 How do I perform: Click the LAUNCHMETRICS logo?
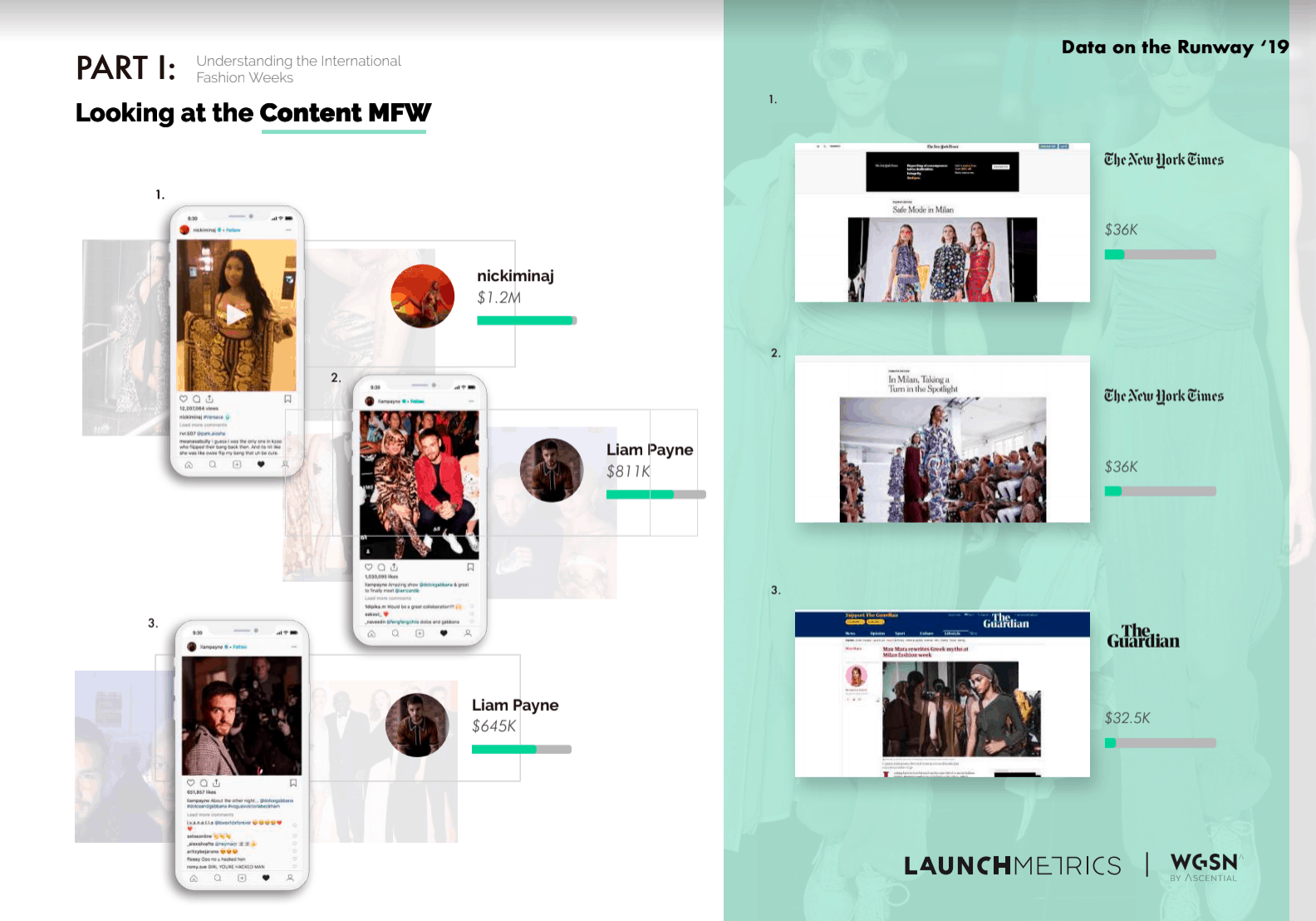[x=1013, y=866]
